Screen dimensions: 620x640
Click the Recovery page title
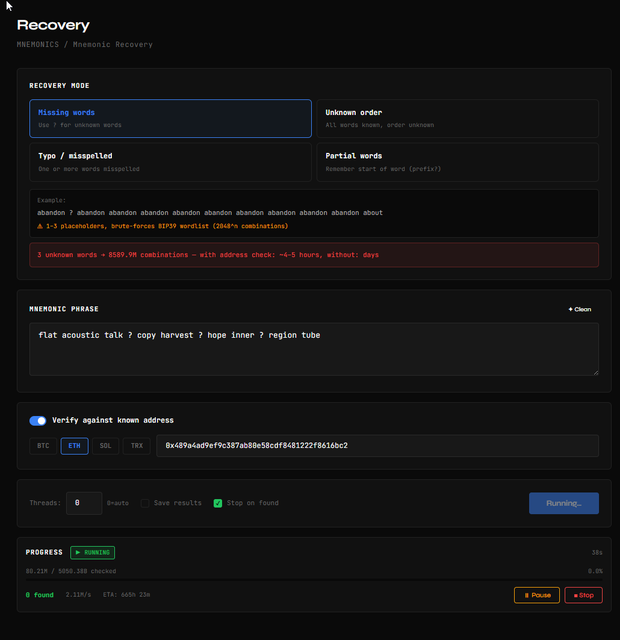click(x=53, y=25)
